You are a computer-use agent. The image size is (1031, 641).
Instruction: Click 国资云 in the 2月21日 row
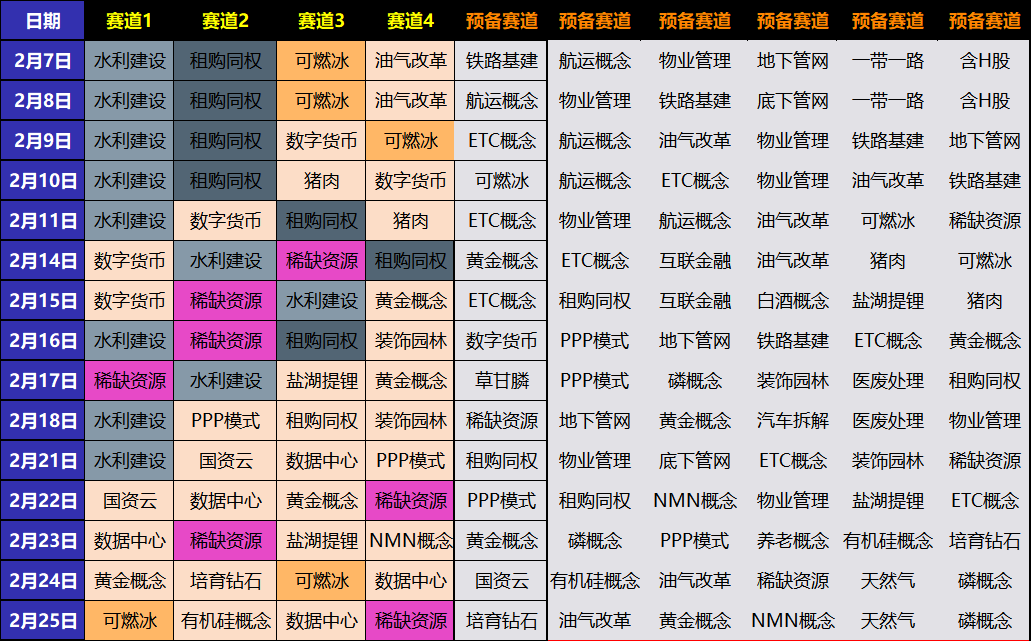pos(226,461)
